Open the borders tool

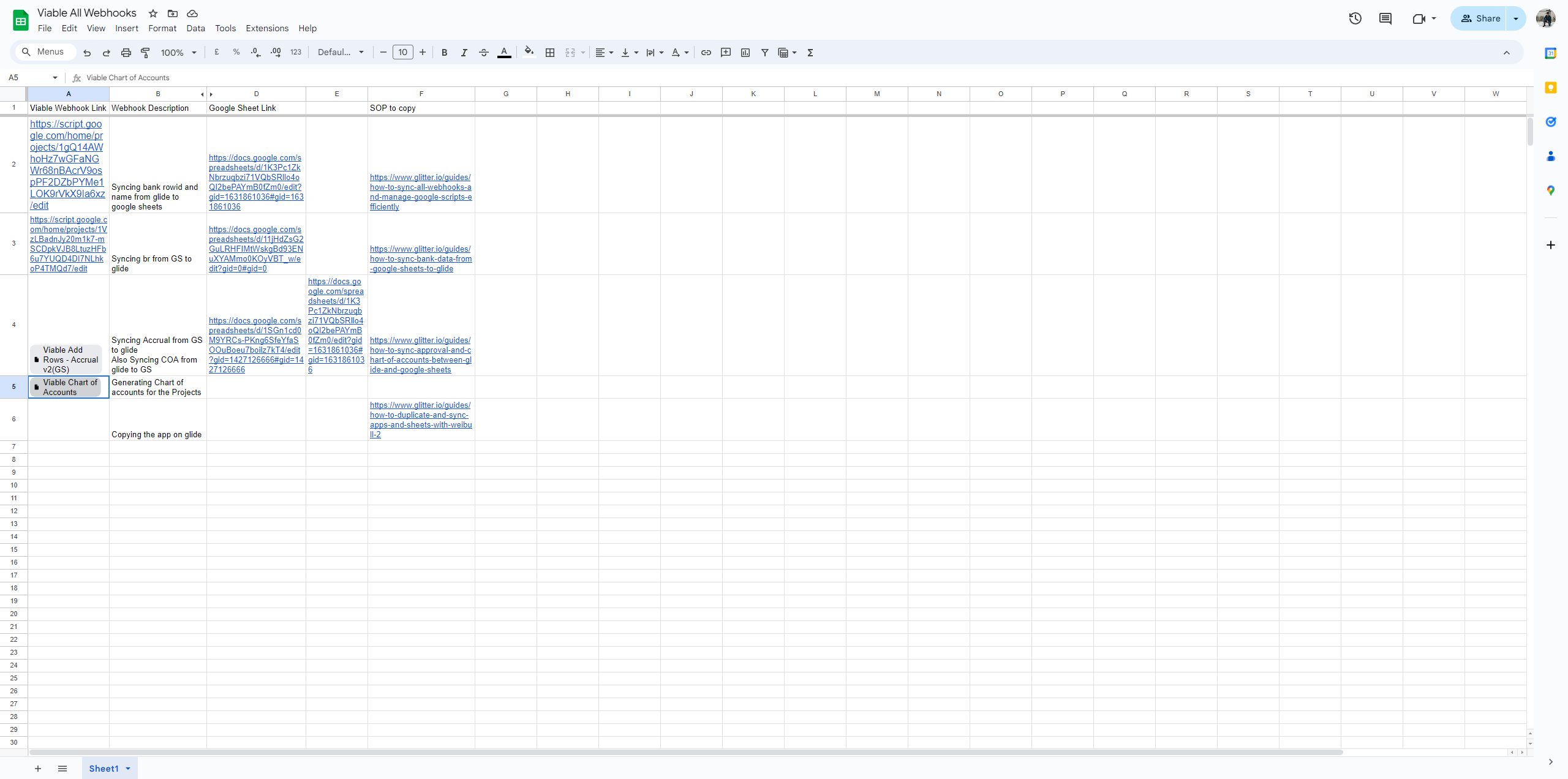[550, 53]
